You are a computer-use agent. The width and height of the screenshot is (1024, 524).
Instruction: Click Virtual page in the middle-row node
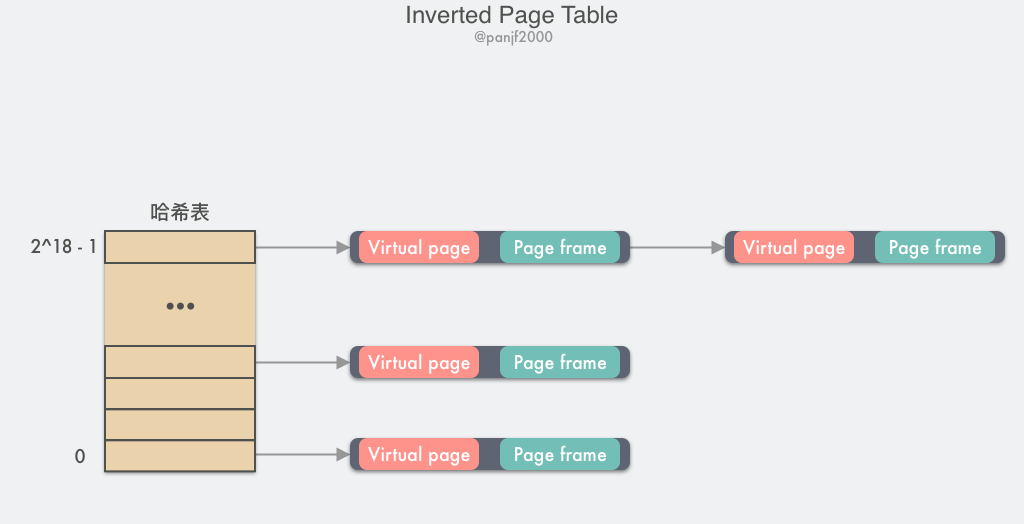pos(419,363)
